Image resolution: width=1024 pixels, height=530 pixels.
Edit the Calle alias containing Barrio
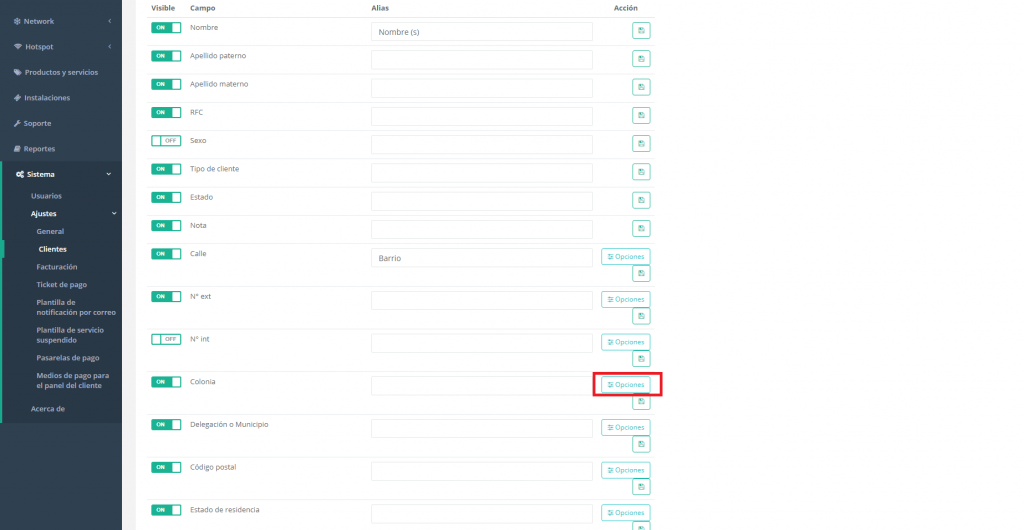(482, 258)
